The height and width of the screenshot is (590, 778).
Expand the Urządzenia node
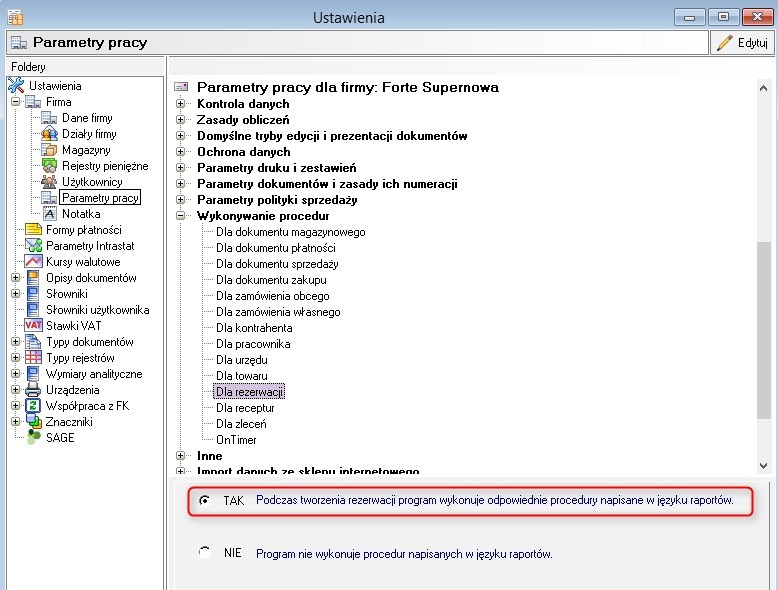coord(16,390)
